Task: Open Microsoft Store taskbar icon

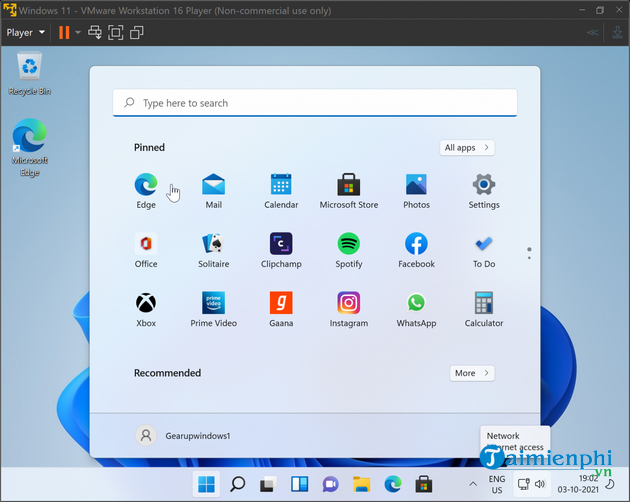Action: [x=423, y=484]
